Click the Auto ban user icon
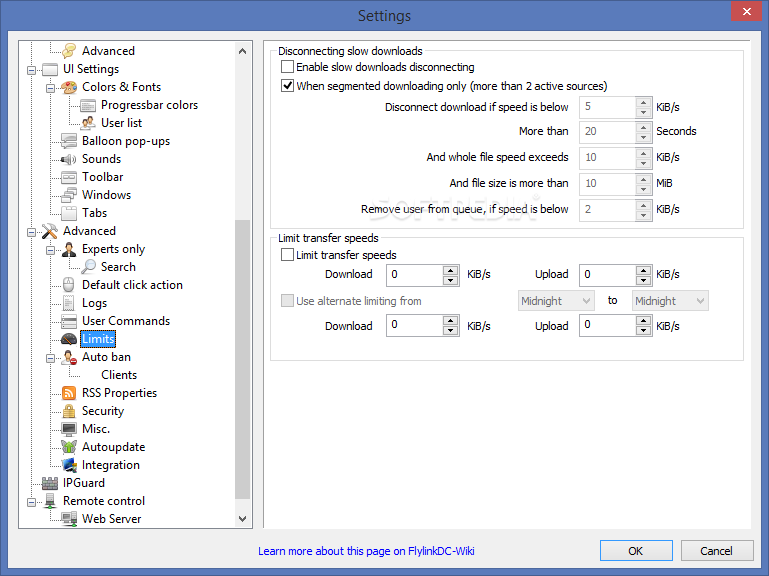This screenshot has height=576, width=769. (69, 357)
